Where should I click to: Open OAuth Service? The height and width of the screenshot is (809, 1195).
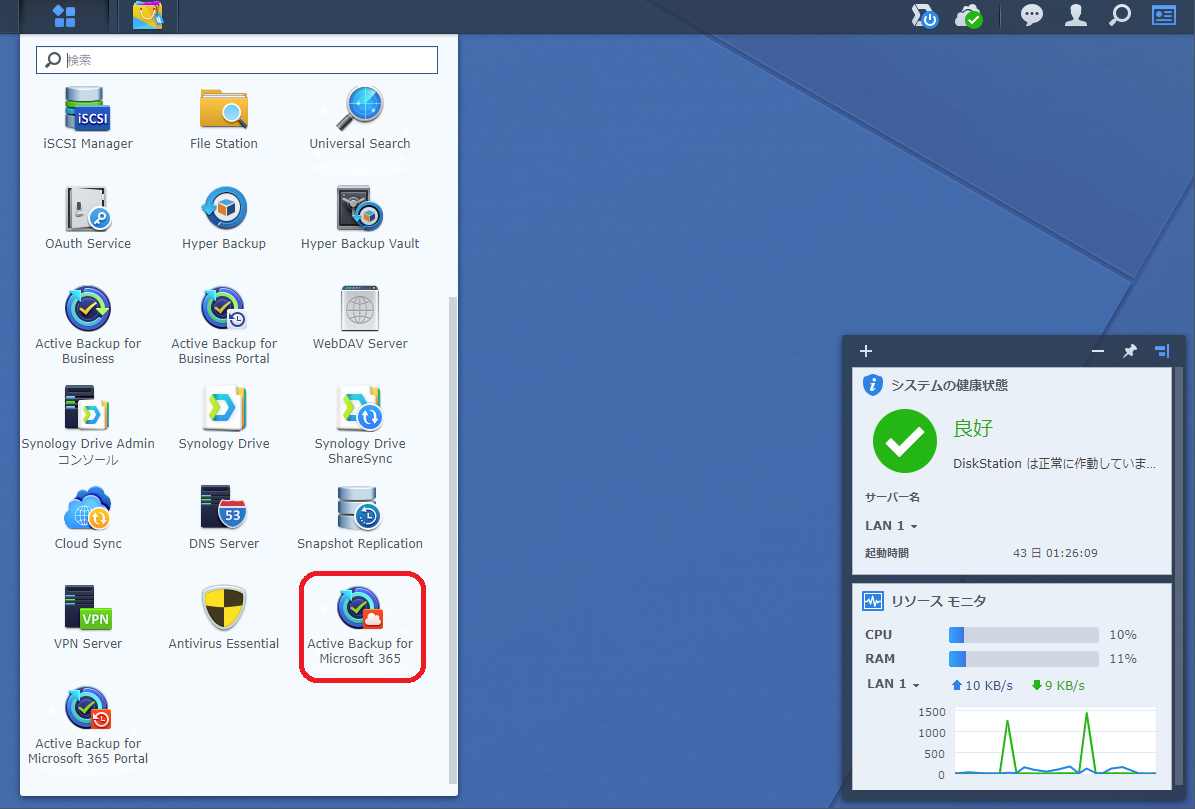(88, 219)
